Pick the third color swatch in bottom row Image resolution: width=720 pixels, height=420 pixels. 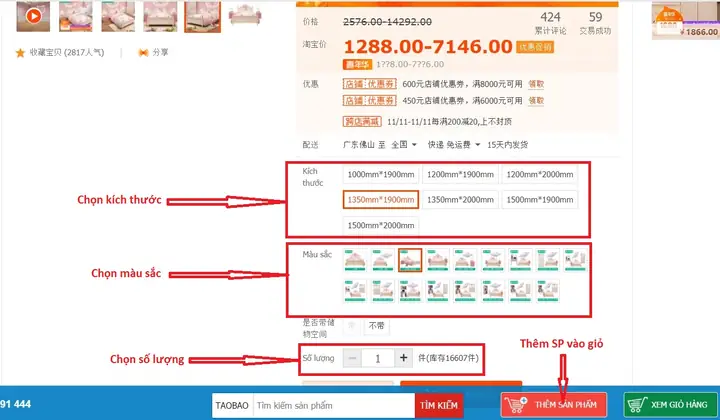coord(410,291)
